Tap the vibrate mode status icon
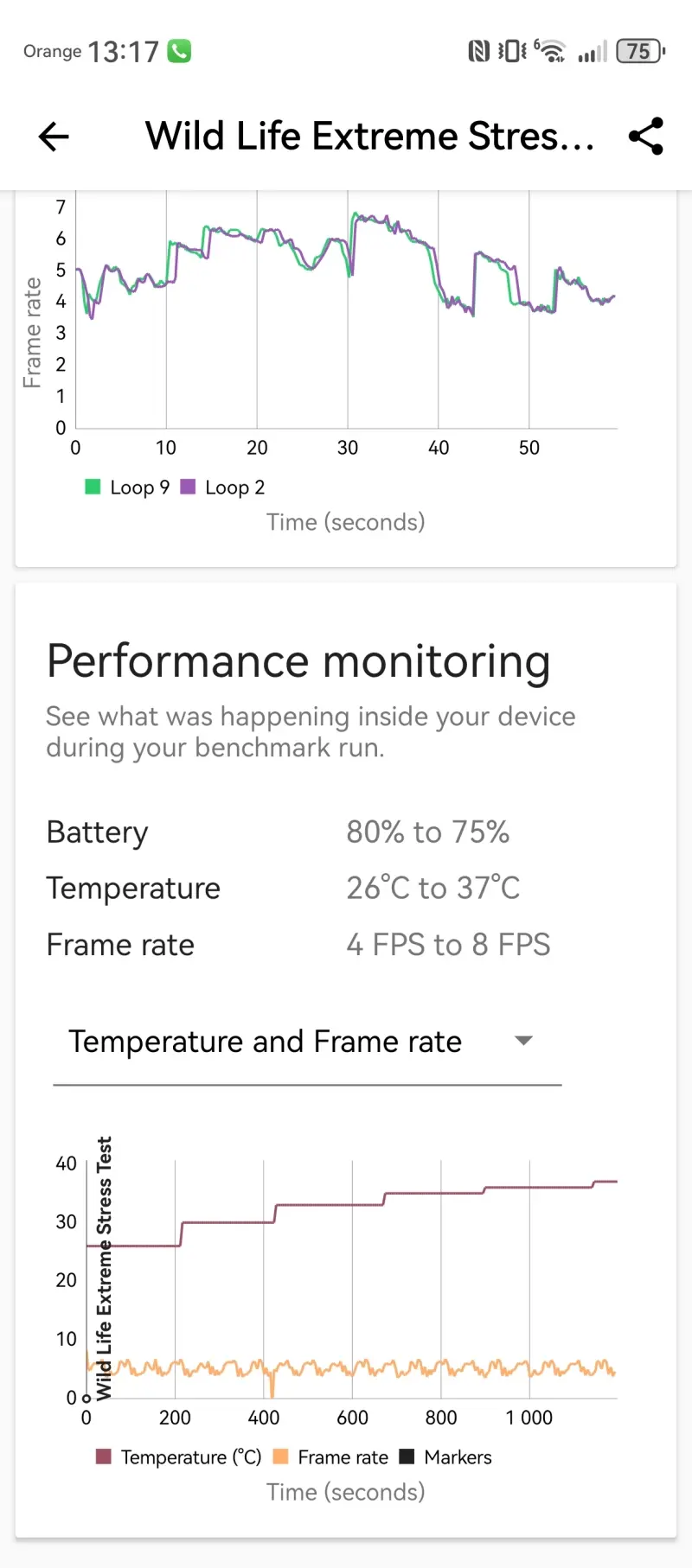This screenshot has width=692, height=1568. coord(511,52)
